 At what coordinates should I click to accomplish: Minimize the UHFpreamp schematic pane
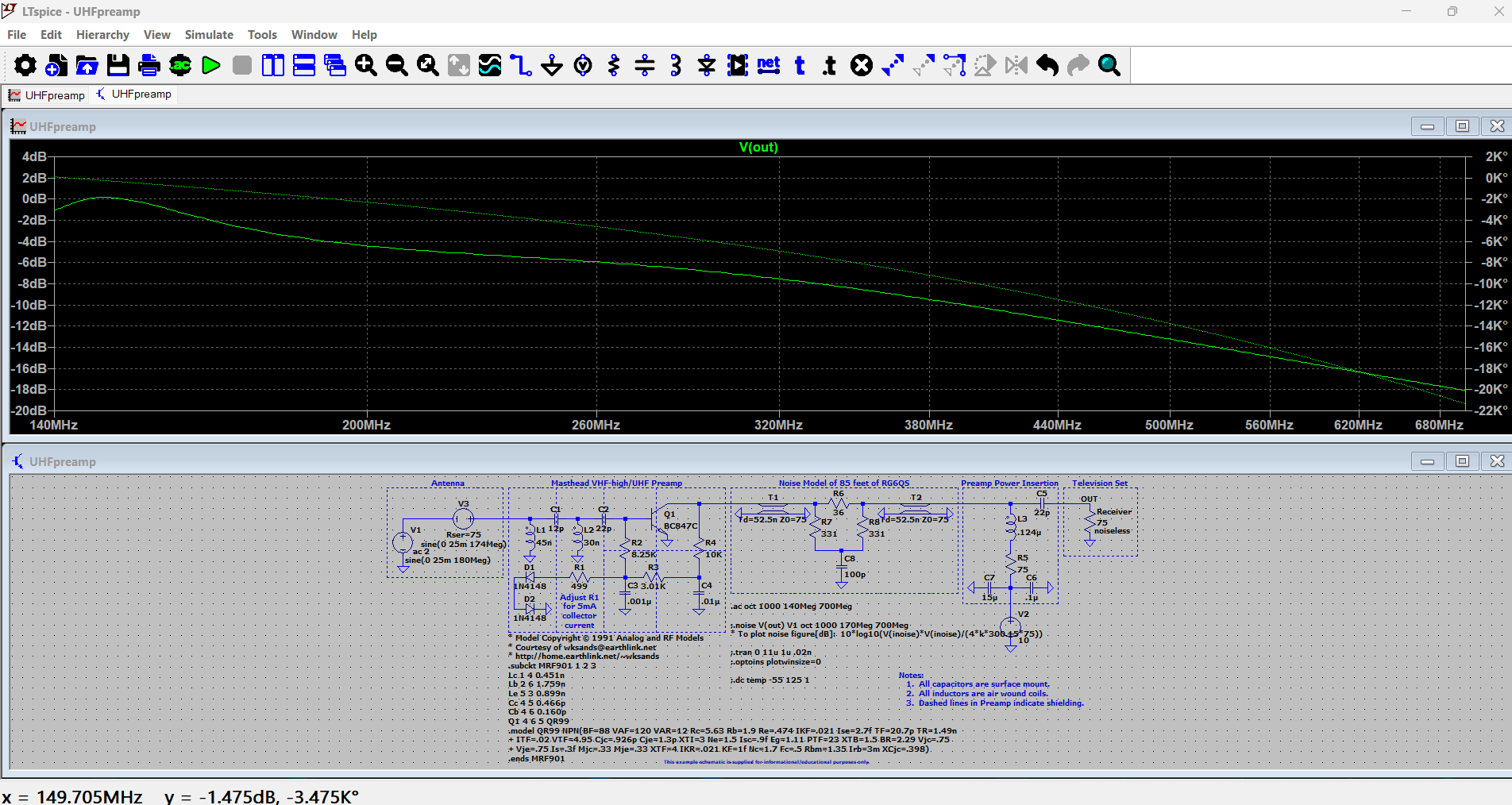coord(1427,461)
